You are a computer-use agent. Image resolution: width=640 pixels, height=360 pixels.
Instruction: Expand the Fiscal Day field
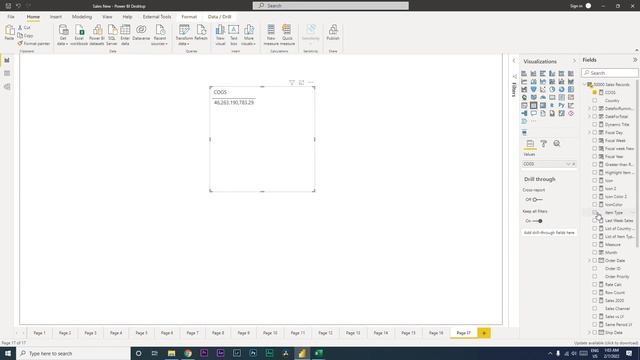point(589,132)
